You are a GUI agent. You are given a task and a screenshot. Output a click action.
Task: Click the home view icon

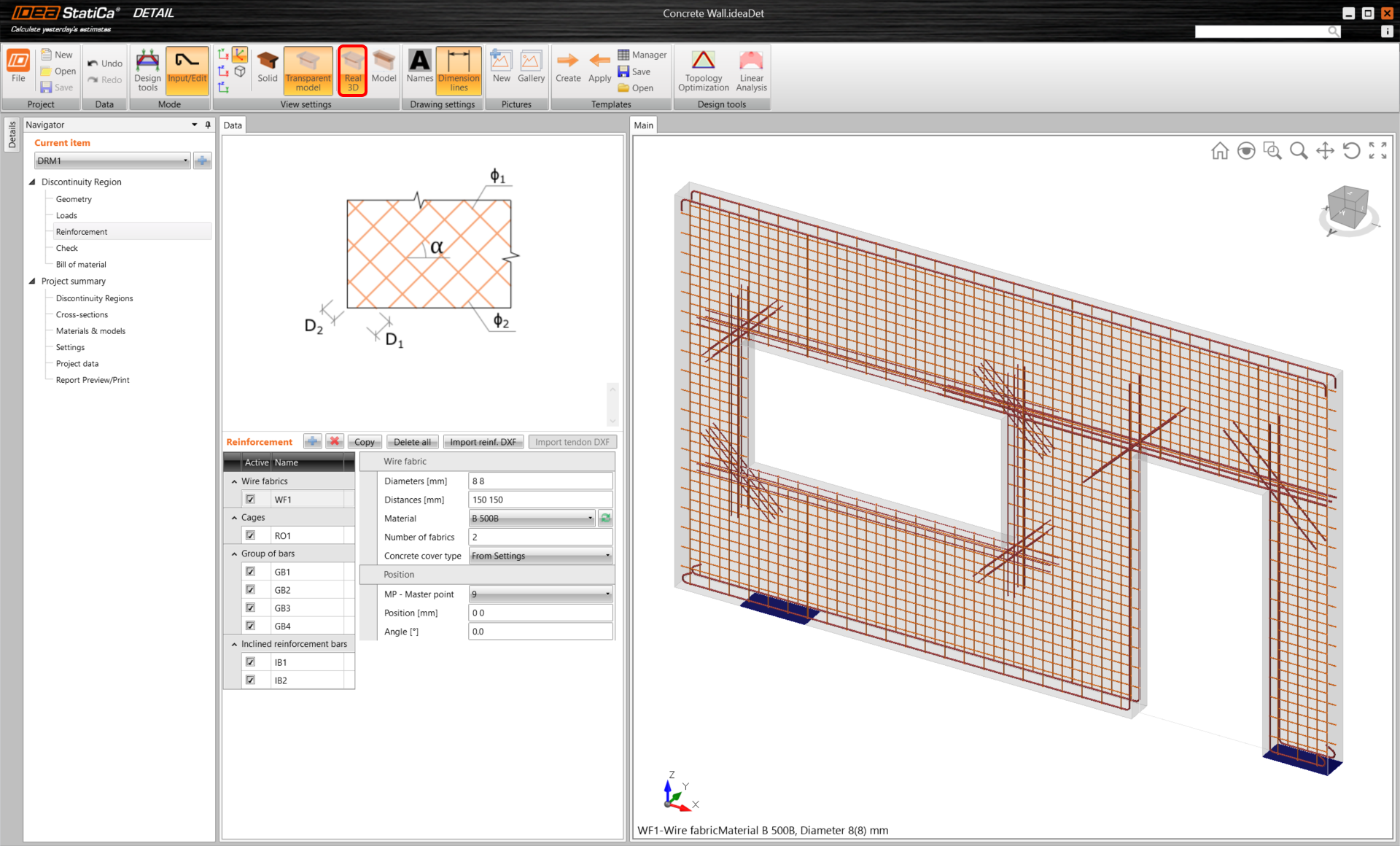pos(1219,151)
